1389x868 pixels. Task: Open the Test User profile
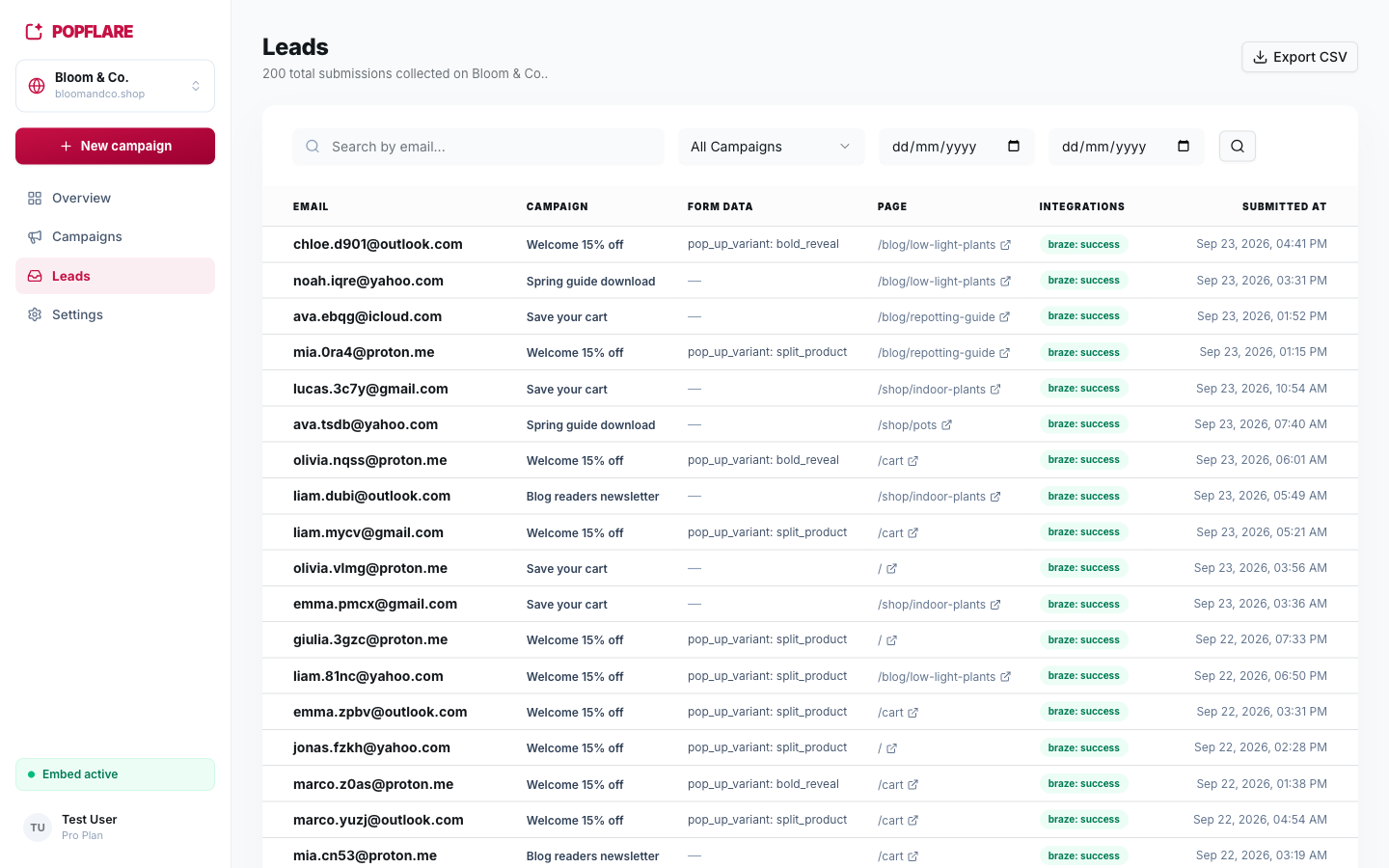coord(115,827)
